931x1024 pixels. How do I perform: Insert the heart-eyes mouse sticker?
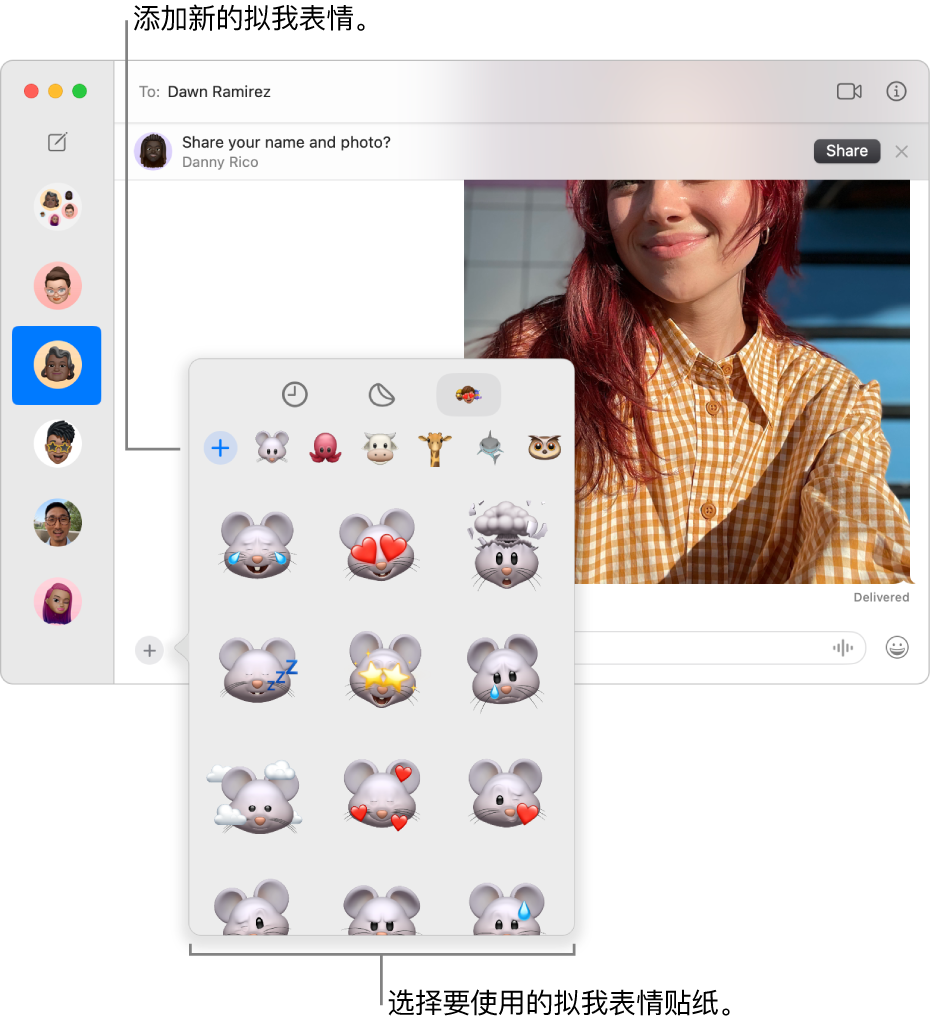pyautogui.click(x=379, y=545)
